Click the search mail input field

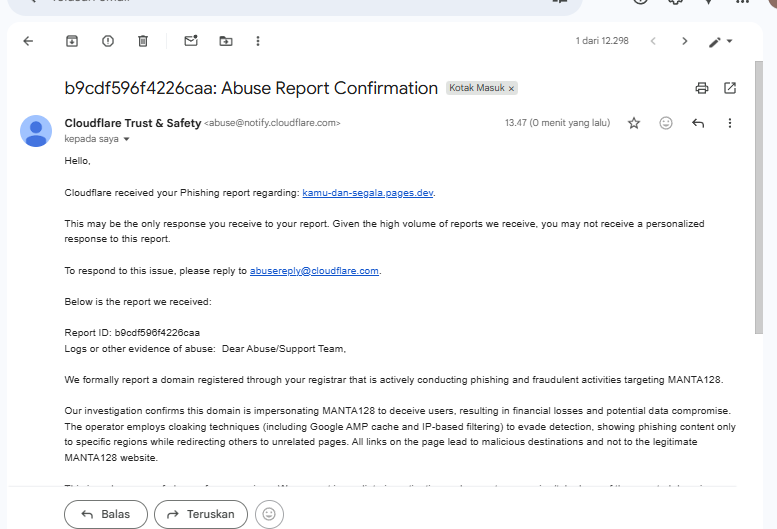pos(295,4)
